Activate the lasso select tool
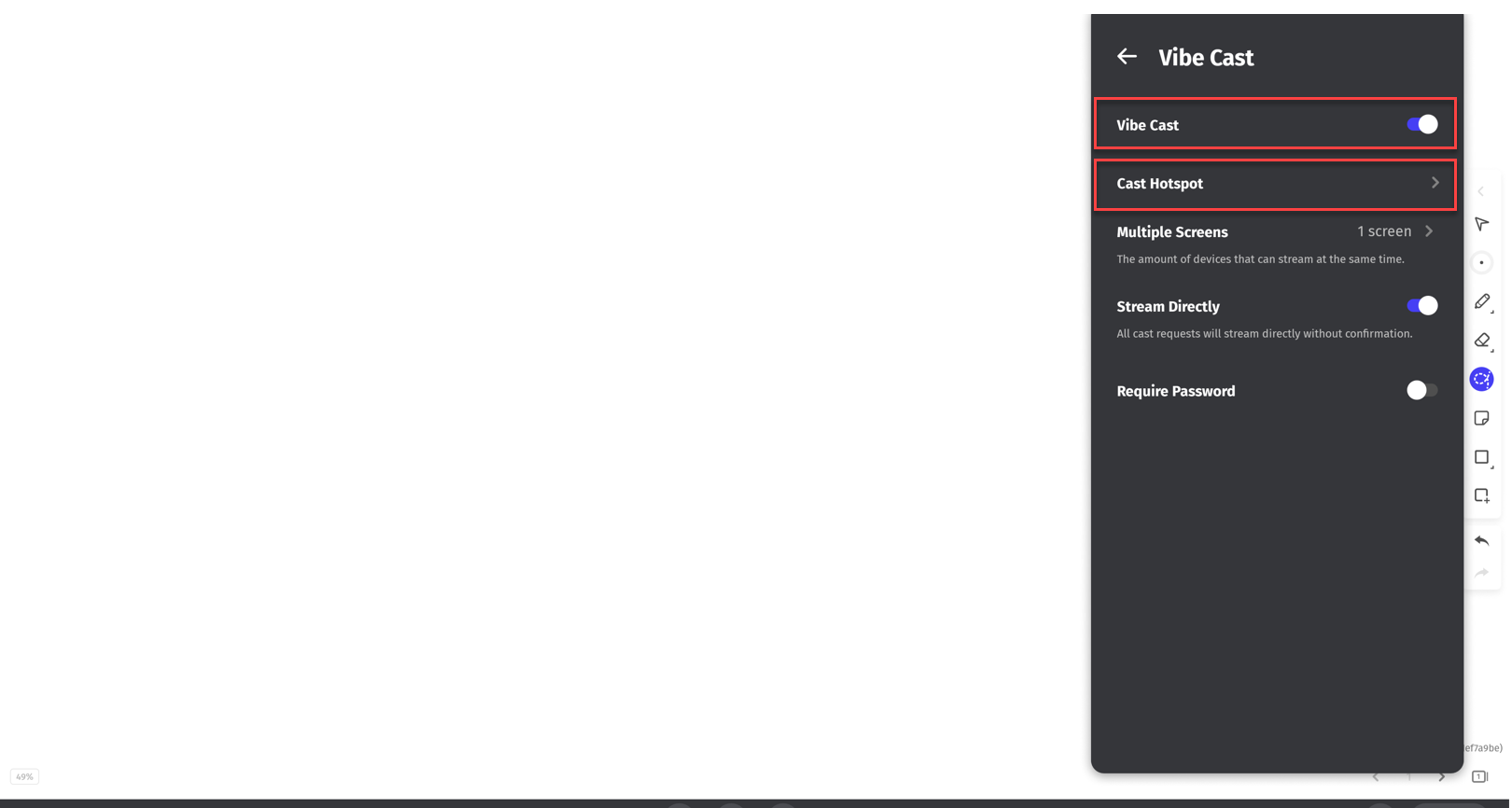This screenshot has width=1512, height=808. tap(1481, 379)
